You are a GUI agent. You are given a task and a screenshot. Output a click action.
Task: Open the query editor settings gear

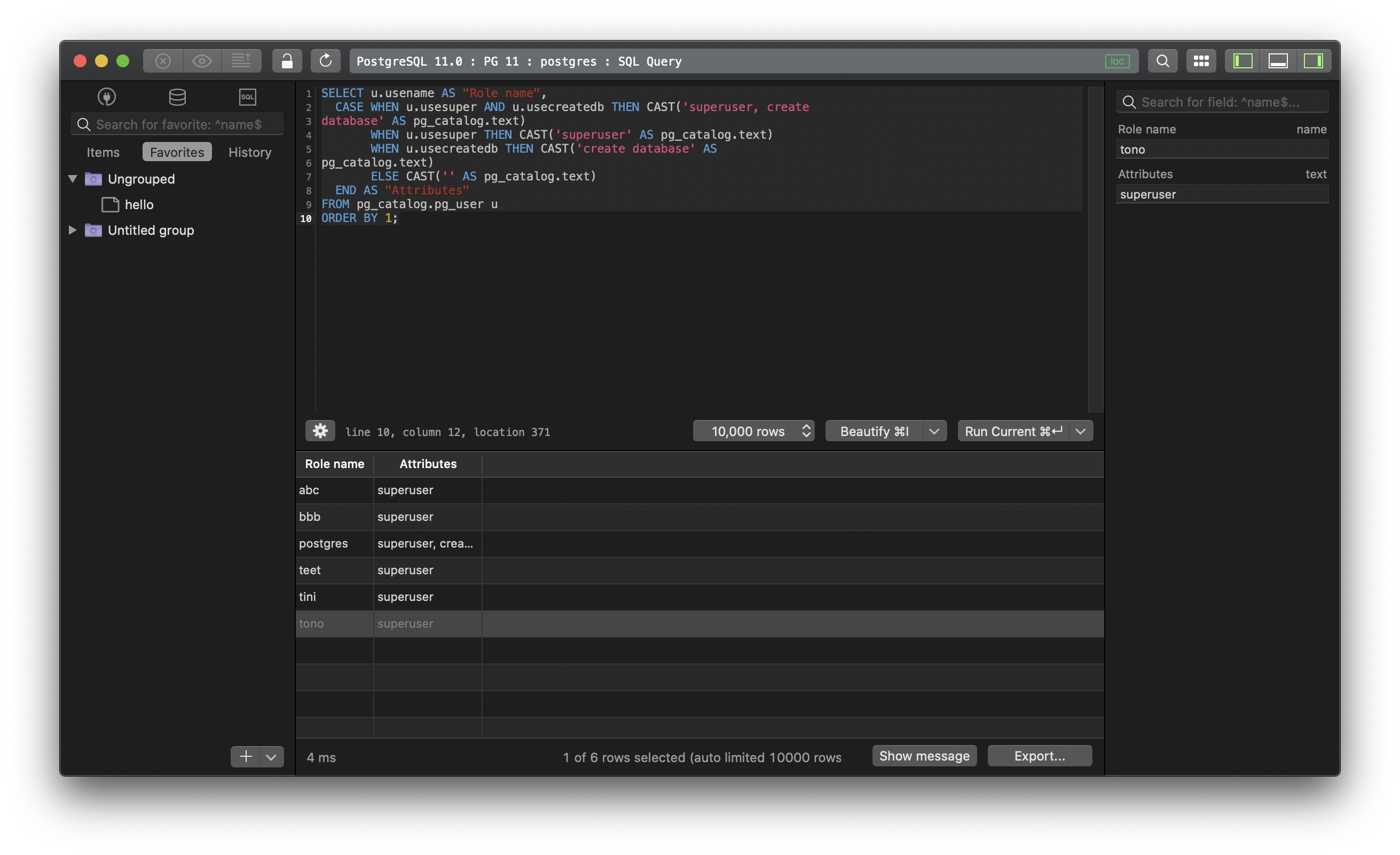(x=320, y=431)
